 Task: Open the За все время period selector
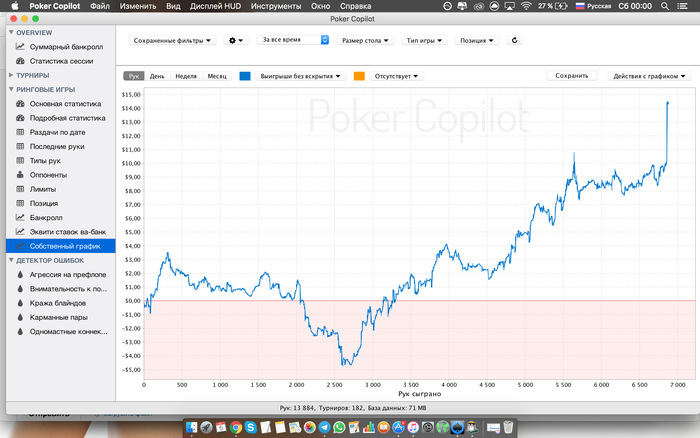click(293, 40)
